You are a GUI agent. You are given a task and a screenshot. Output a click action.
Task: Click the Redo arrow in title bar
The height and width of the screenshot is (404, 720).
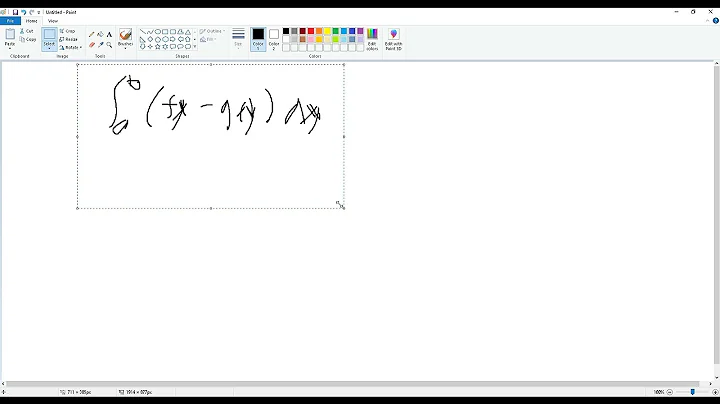32,12
